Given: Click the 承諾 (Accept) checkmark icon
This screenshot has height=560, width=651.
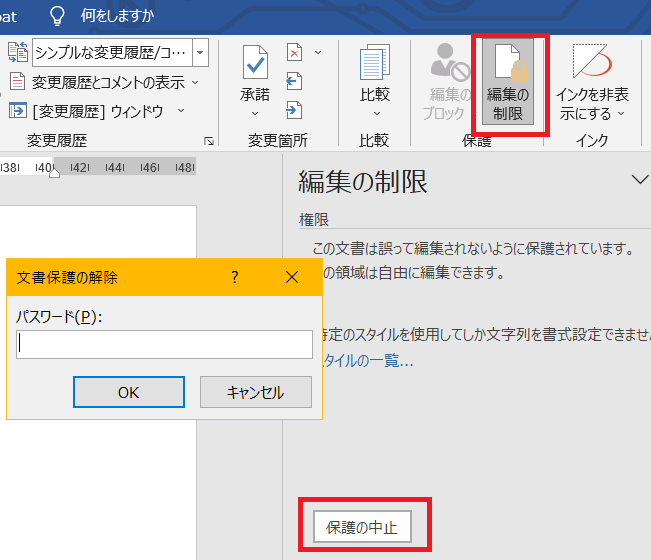Looking at the screenshot, I should pyautogui.click(x=255, y=65).
